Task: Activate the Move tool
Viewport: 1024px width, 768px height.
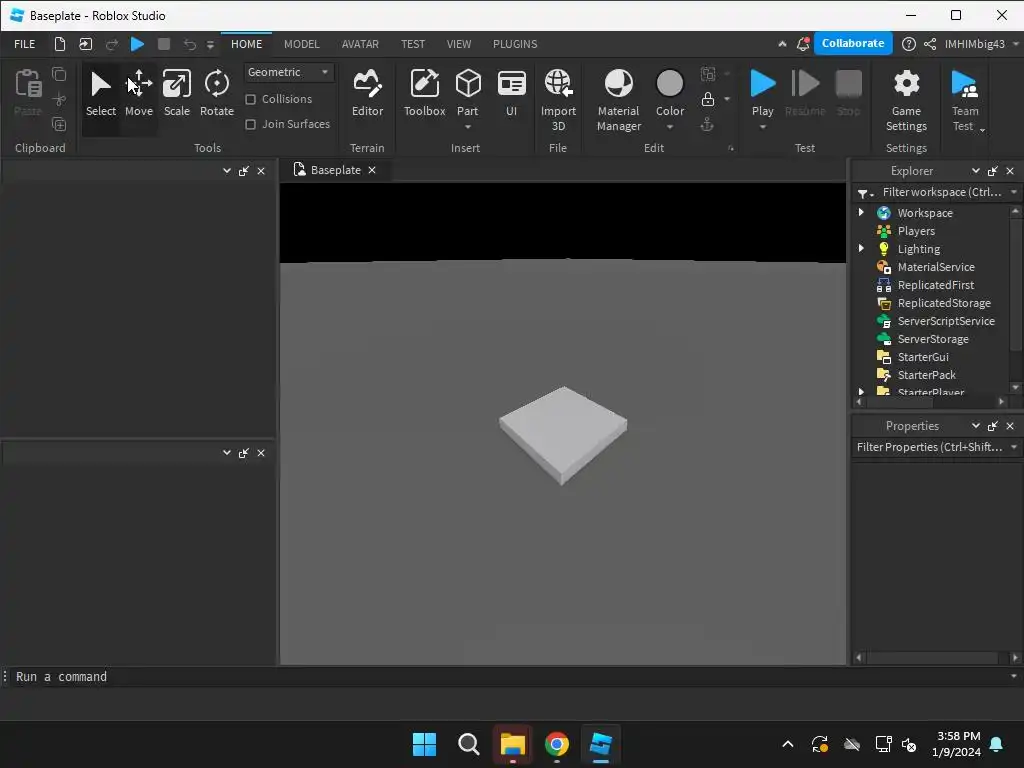Action: (138, 95)
